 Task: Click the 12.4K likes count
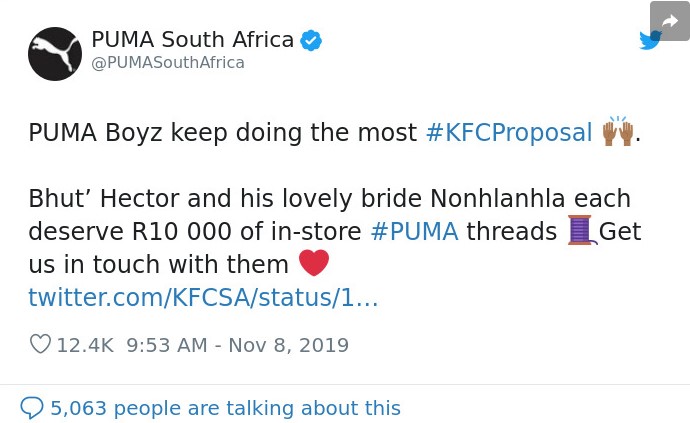85,345
